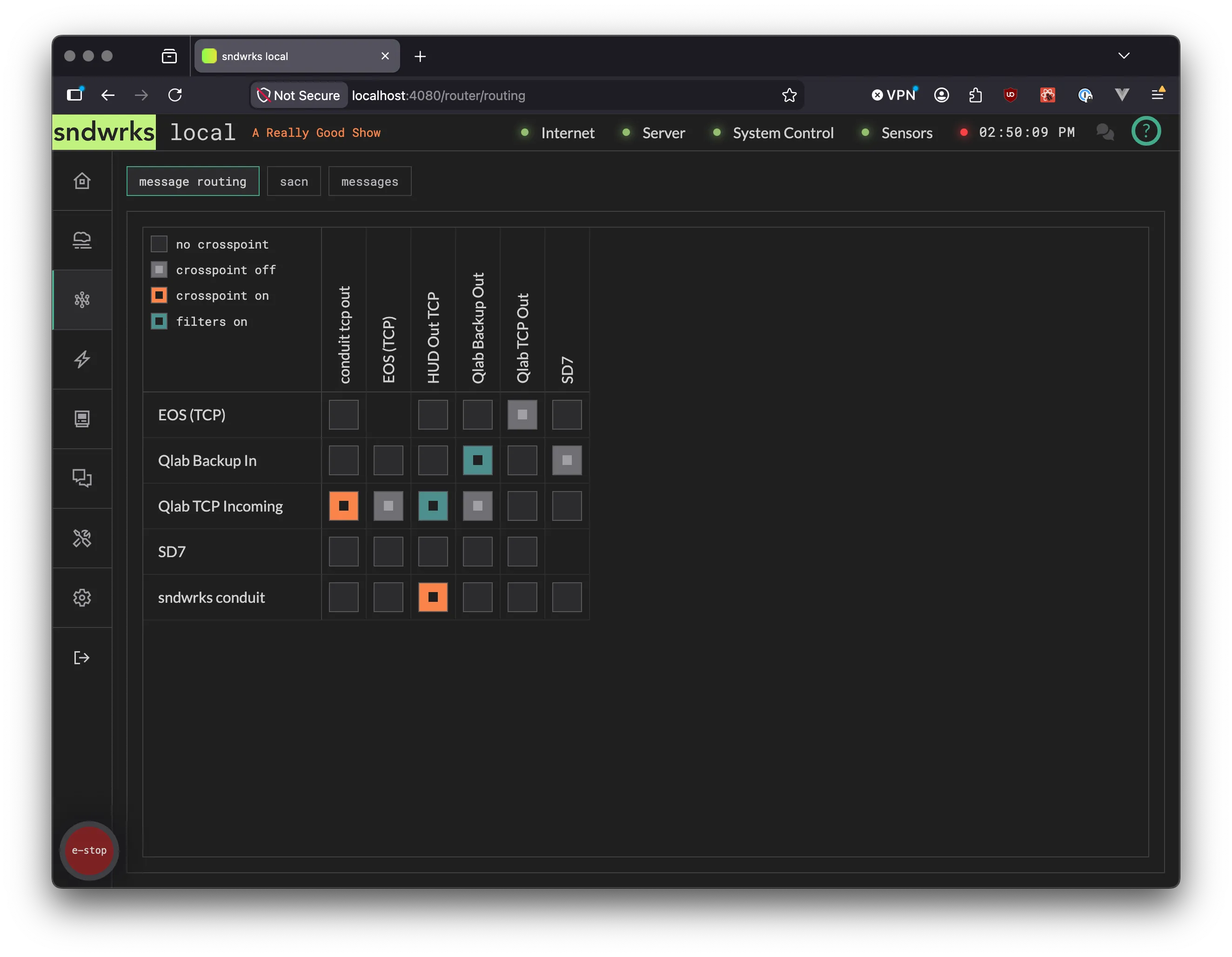
Task: Toggle EOS (TCP) to Qlab TCP Out crosspoint
Action: 522,415
